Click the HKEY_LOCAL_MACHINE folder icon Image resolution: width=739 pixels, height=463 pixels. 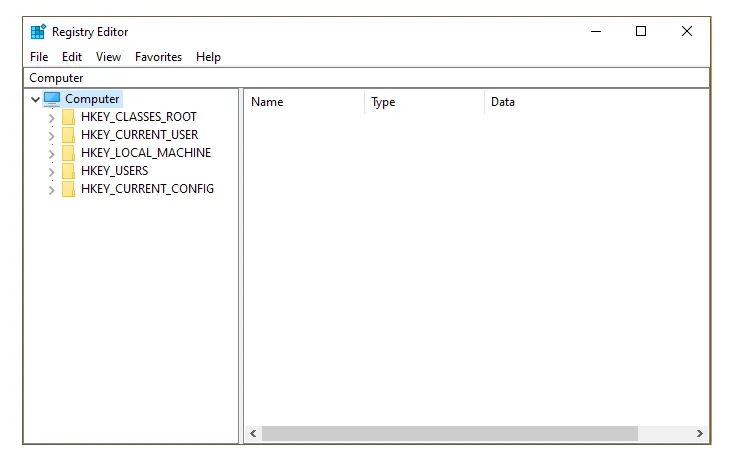point(68,153)
